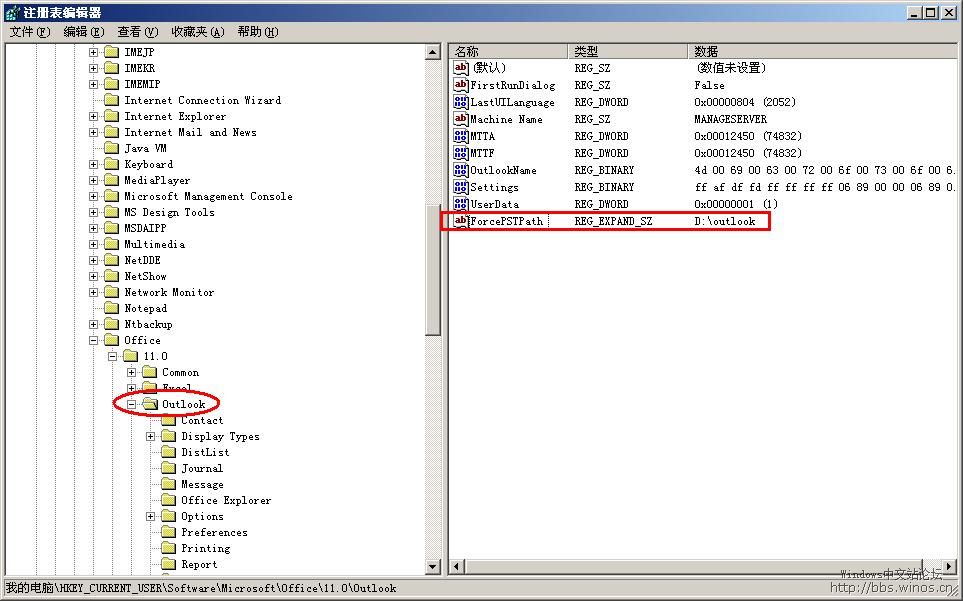Select the Preferences folder icon

tap(169, 532)
